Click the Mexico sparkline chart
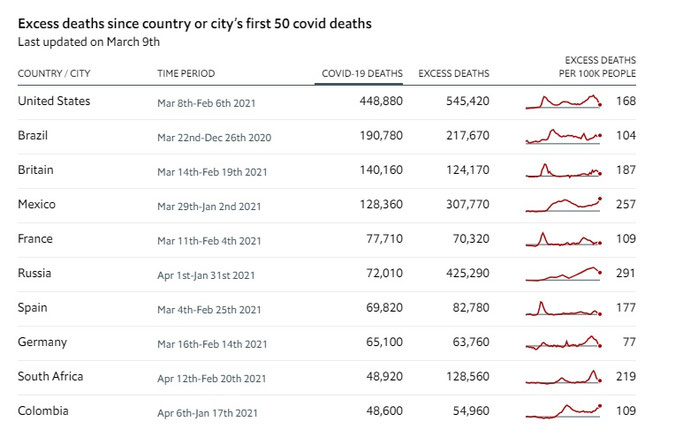This screenshot has width=683, height=429. coord(564,204)
